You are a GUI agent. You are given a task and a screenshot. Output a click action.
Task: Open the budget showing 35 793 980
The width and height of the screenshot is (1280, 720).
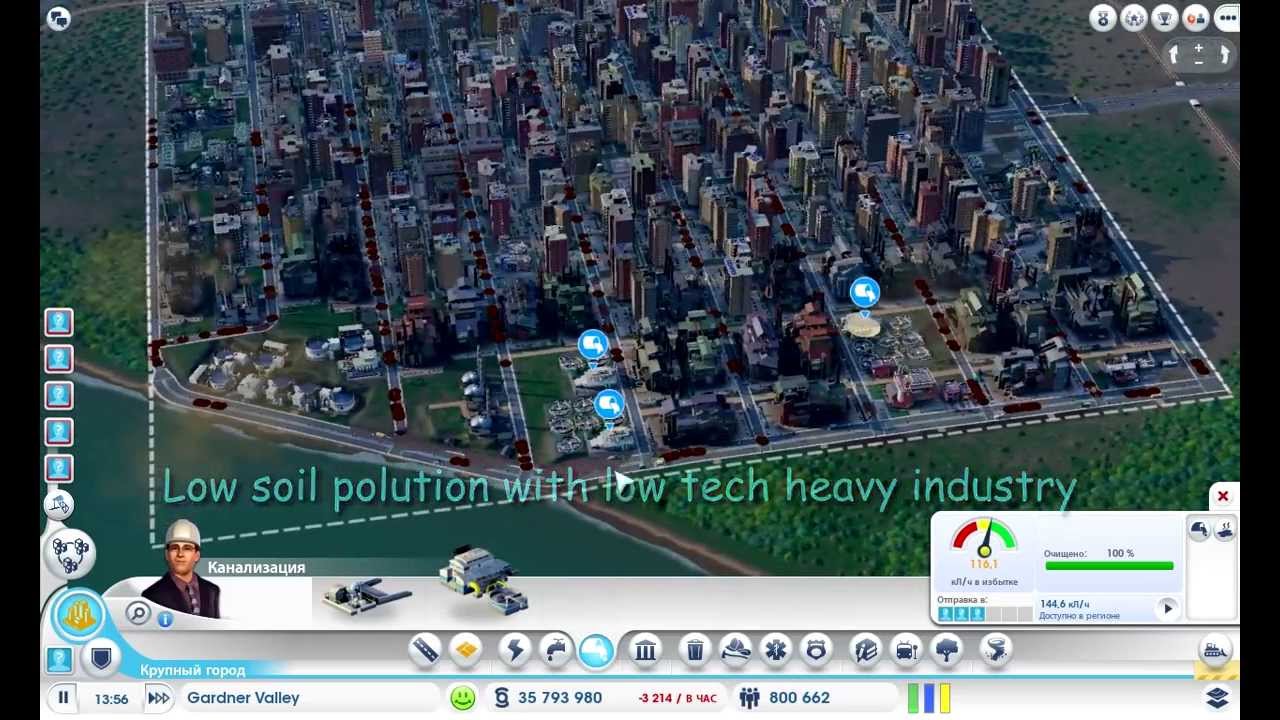(x=548, y=698)
